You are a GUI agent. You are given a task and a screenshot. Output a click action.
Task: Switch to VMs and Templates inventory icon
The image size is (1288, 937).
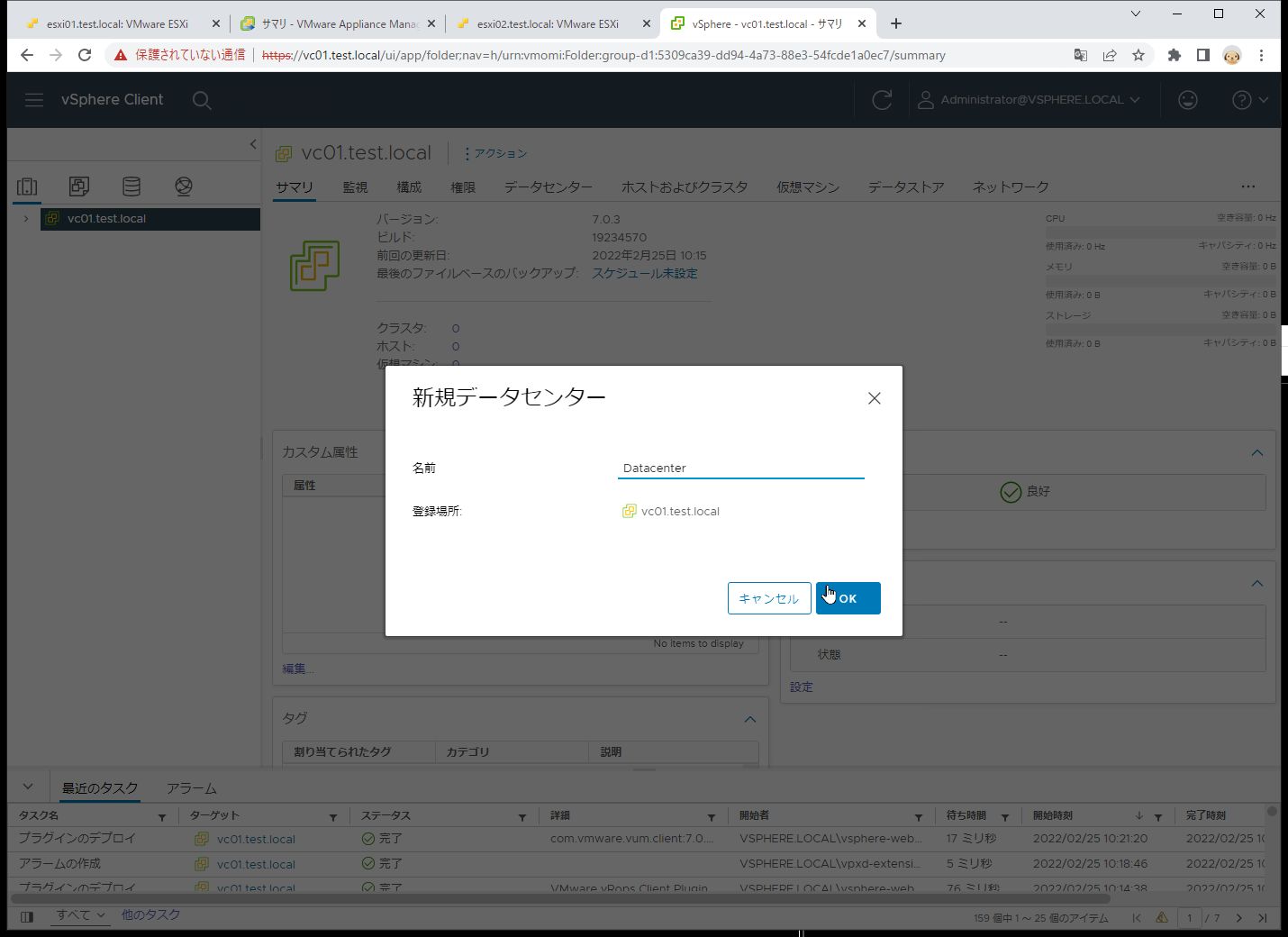pos(79,186)
